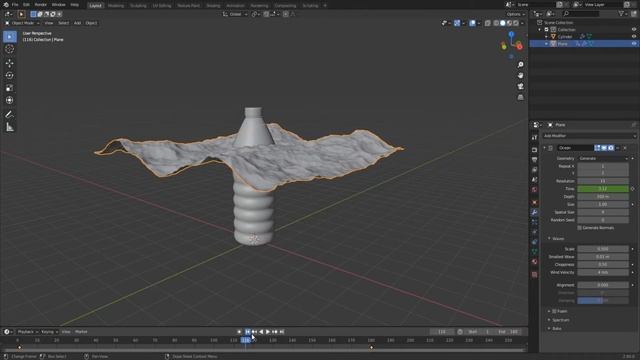640x360 pixels.
Task: Open Marker menu in timeline
Action: tap(81, 332)
